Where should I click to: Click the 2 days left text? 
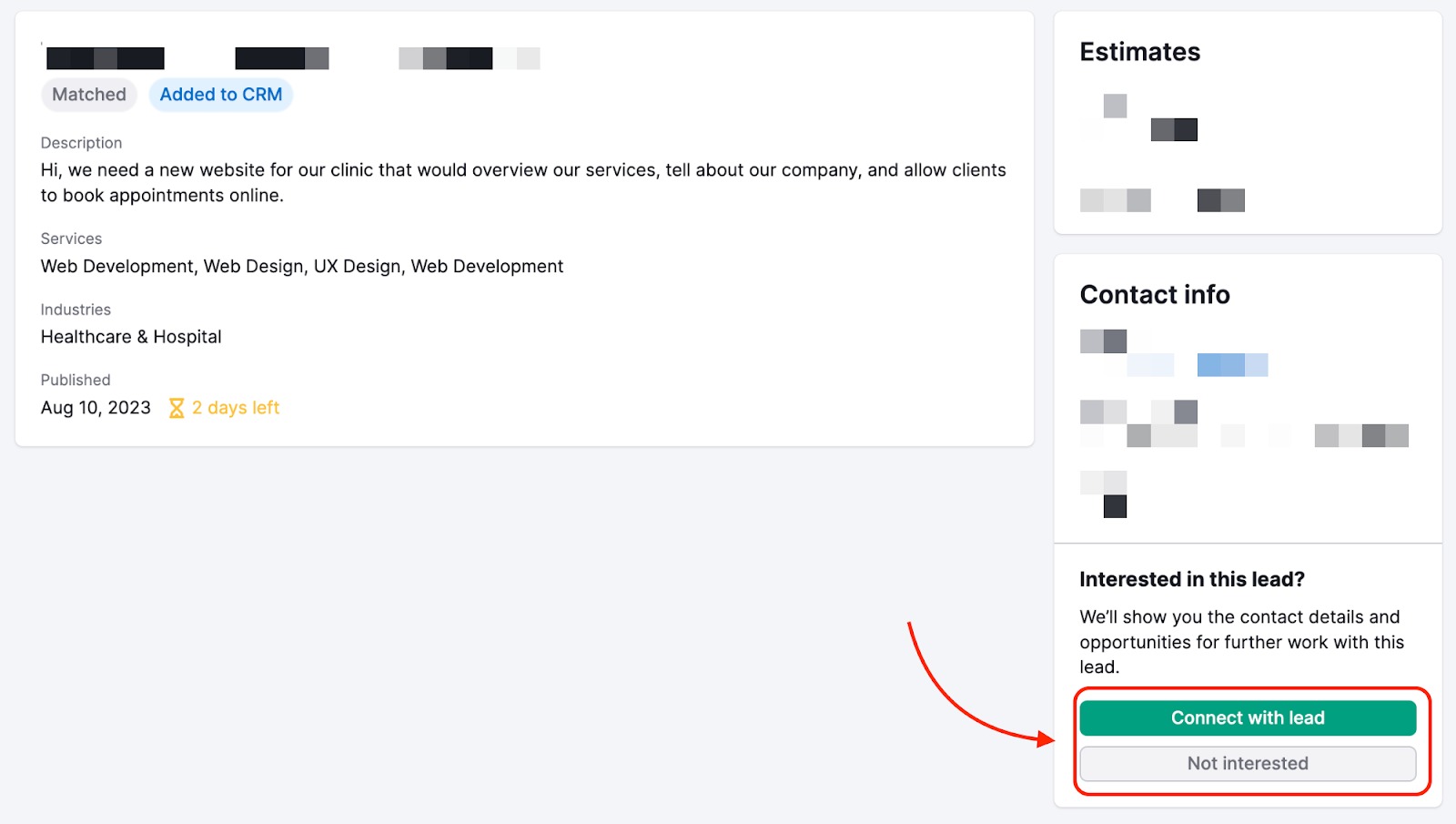click(x=236, y=408)
